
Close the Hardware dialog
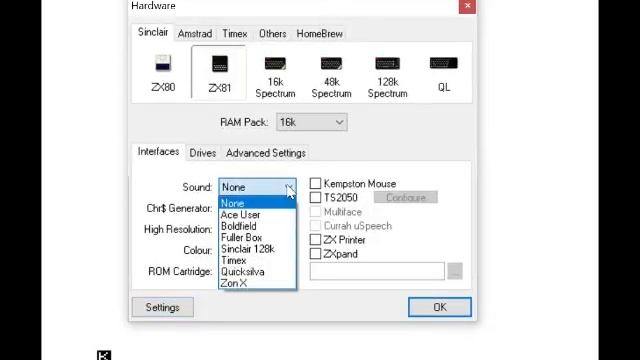click(x=467, y=6)
